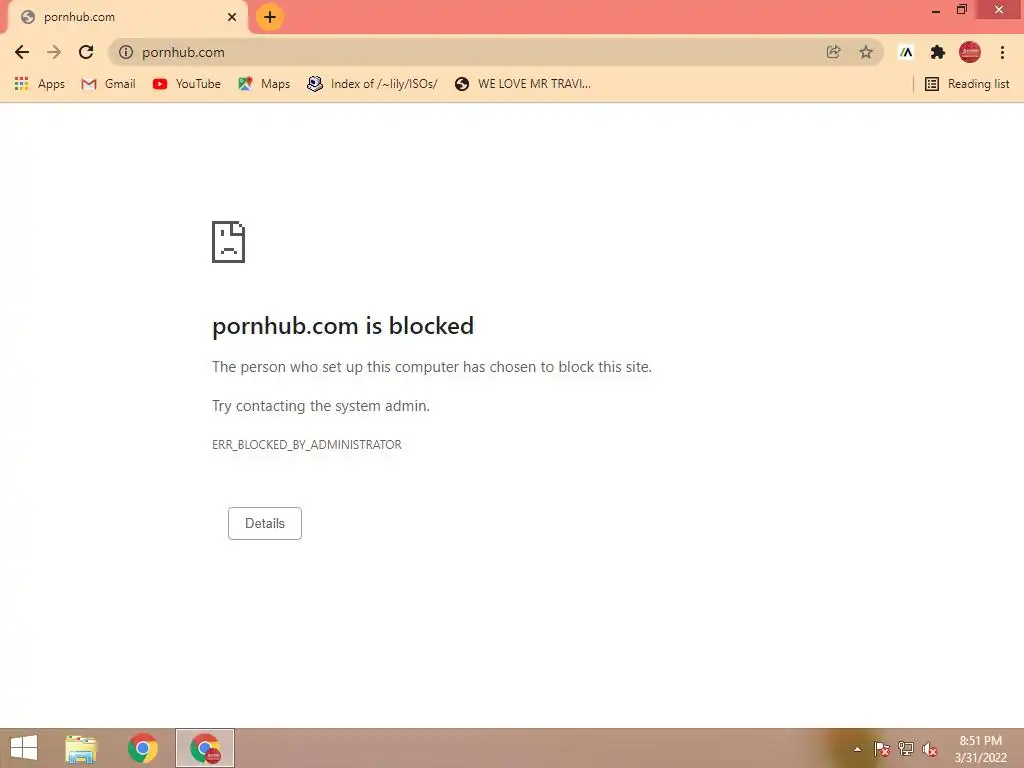Open the share this page icon
This screenshot has width=1024, height=768.
833,52
